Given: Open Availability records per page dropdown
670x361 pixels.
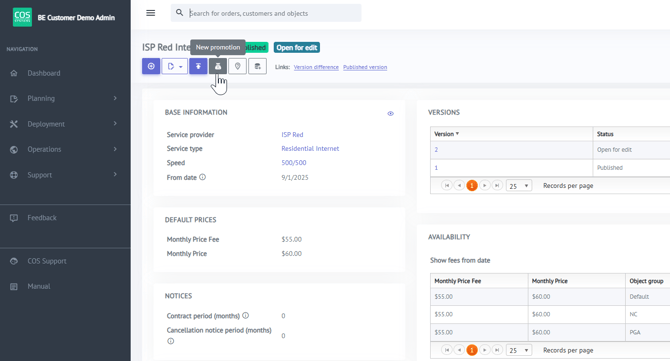Looking at the screenshot, I should [519, 350].
